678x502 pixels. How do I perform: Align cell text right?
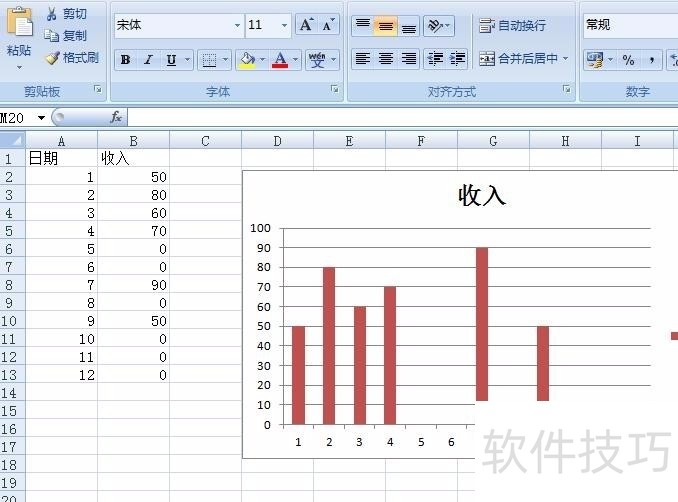click(x=408, y=58)
